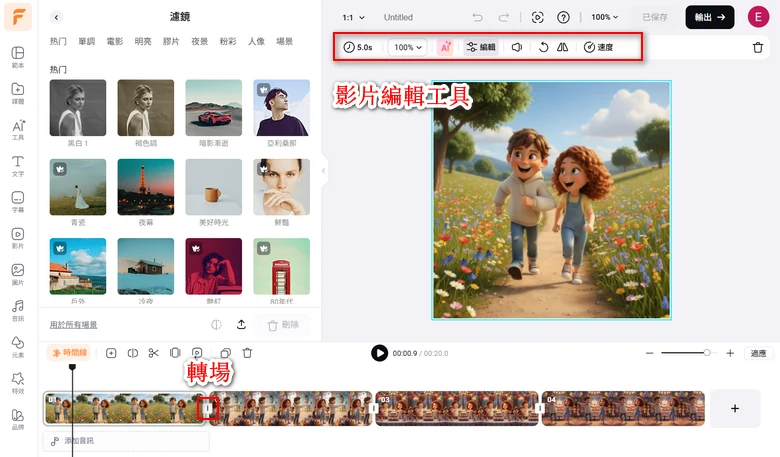Switch to the 粉彩 filter tab

pyautogui.click(x=228, y=41)
